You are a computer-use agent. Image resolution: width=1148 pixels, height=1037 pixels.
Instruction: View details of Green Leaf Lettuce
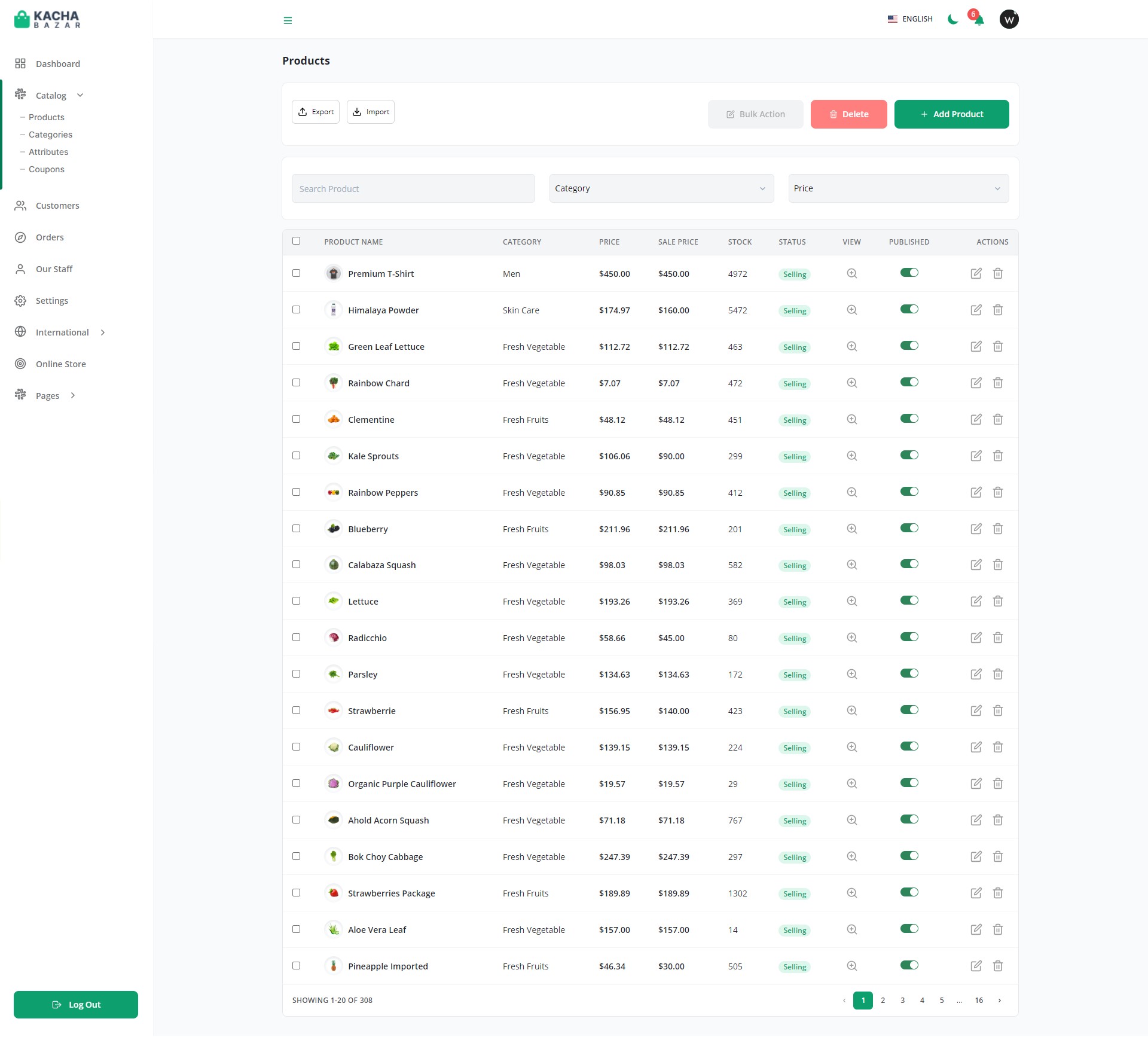tap(851, 346)
